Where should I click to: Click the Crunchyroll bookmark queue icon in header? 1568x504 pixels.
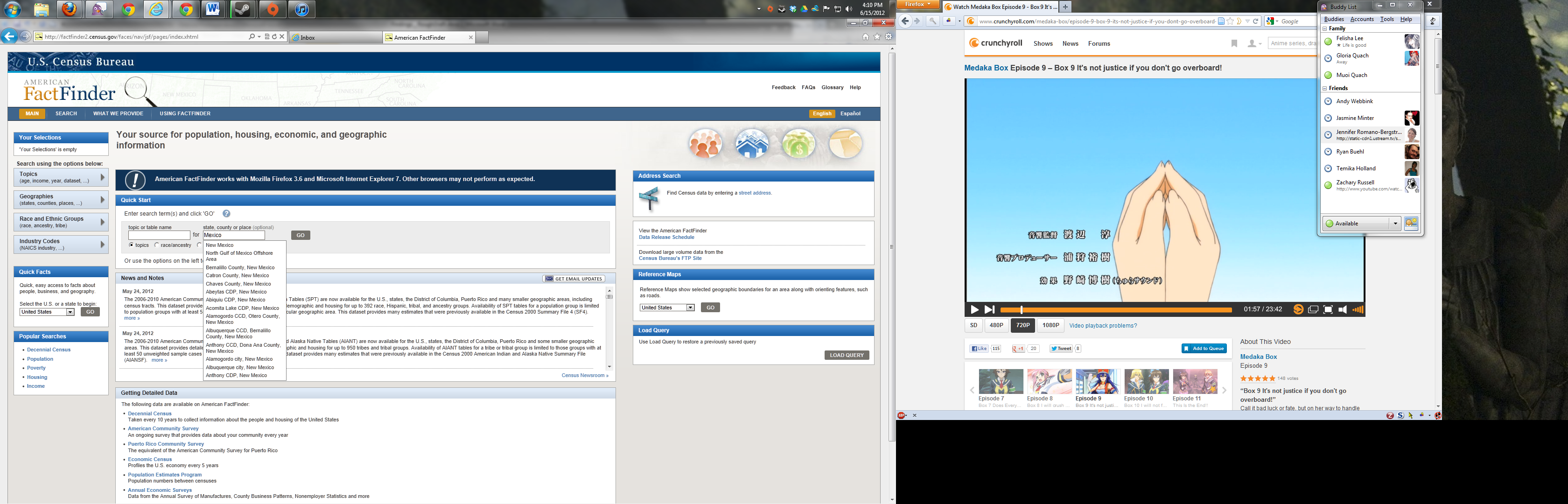coord(1234,43)
